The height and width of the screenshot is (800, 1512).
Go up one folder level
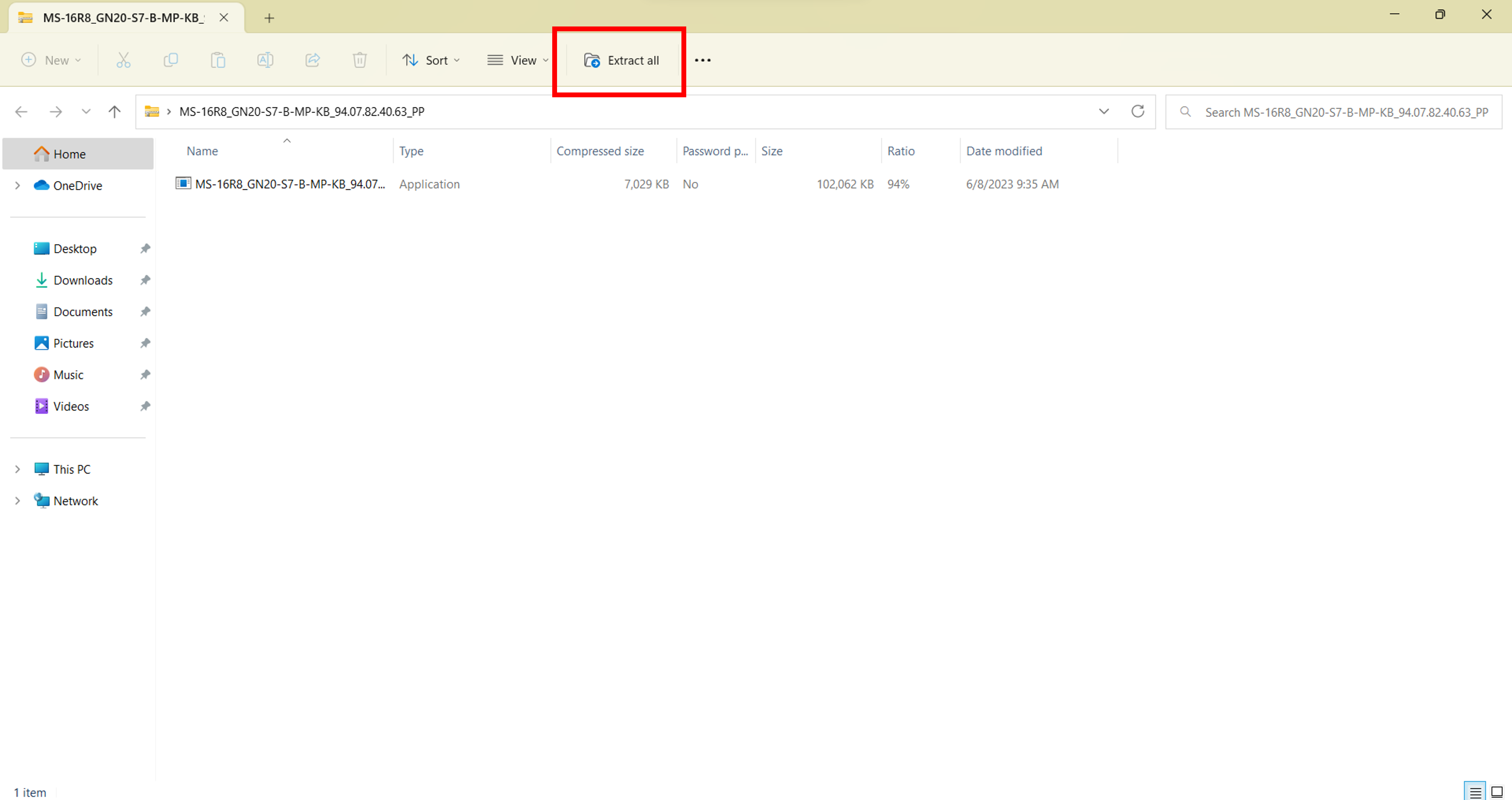tap(114, 112)
